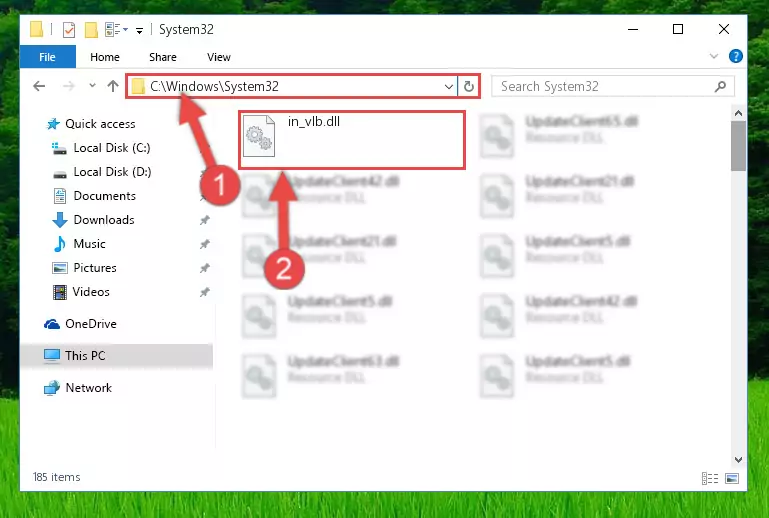Click the Local Disk (C:) drive icon
The width and height of the screenshot is (769, 518).
[x=59, y=148]
